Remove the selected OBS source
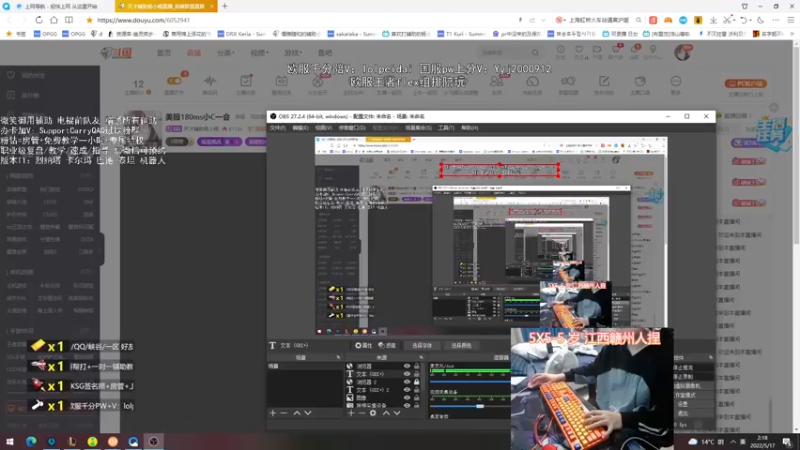The height and width of the screenshot is (450, 800). click(x=362, y=413)
